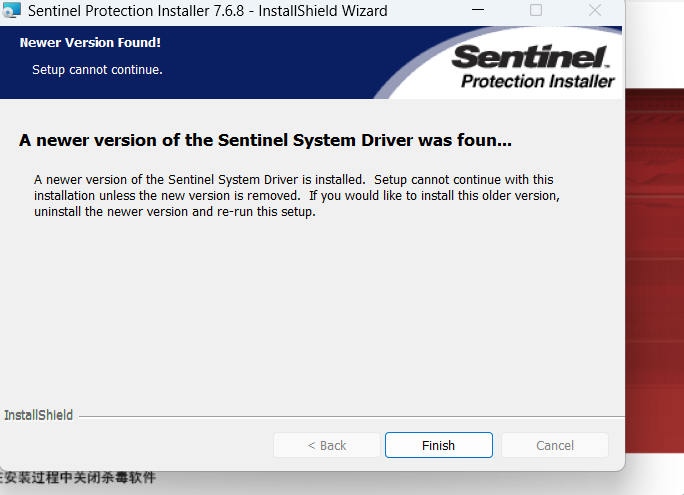Viewport: 684px width, 495px height.
Task: Click the Sentinel logo in banner
Action: click(x=530, y=56)
